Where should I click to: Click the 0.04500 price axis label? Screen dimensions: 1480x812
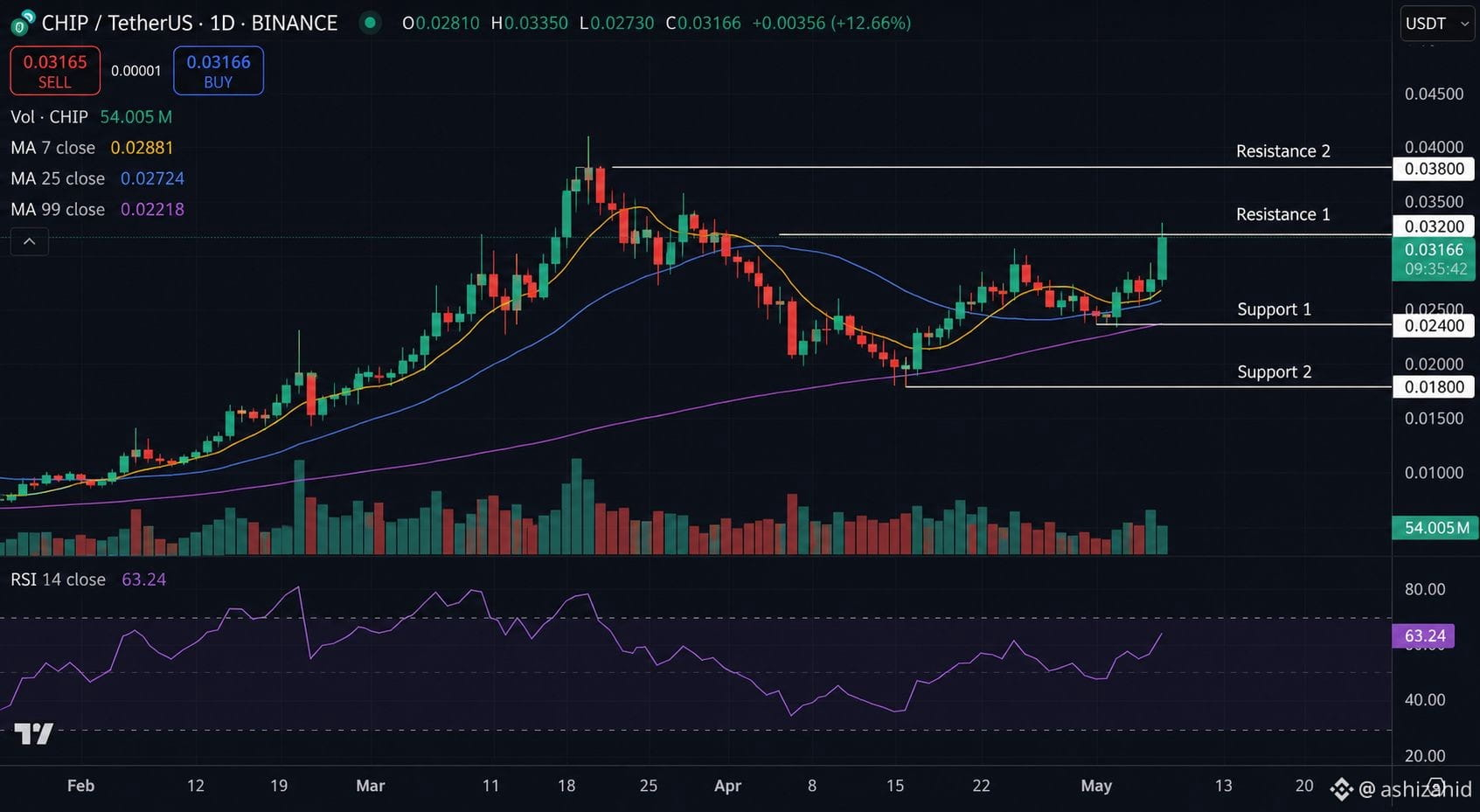coord(1434,94)
